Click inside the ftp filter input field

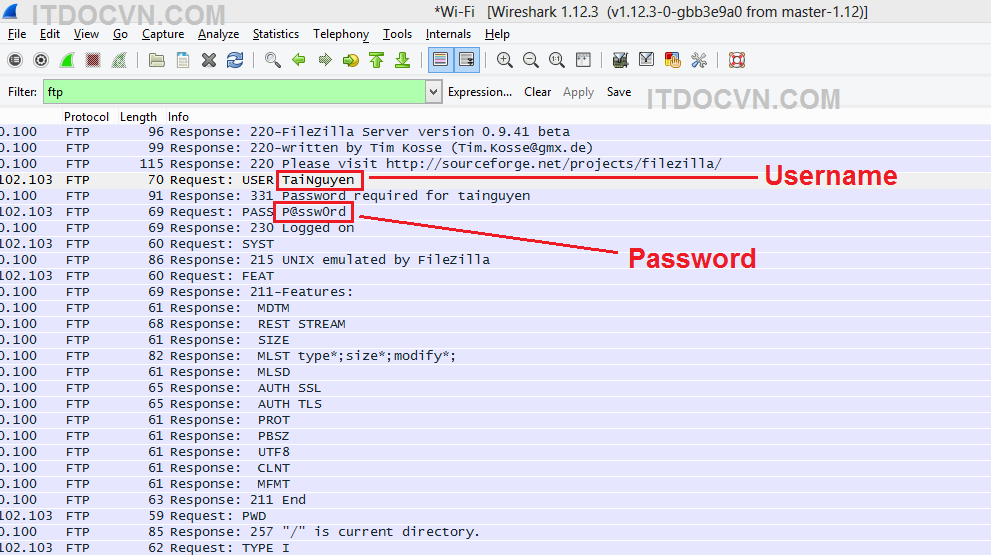pyautogui.click(x=230, y=92)
